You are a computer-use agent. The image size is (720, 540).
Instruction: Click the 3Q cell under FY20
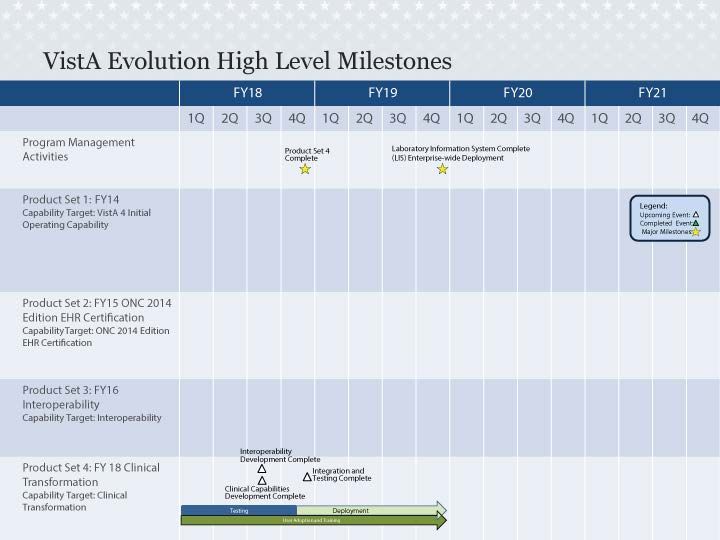(x=532, y=118)
